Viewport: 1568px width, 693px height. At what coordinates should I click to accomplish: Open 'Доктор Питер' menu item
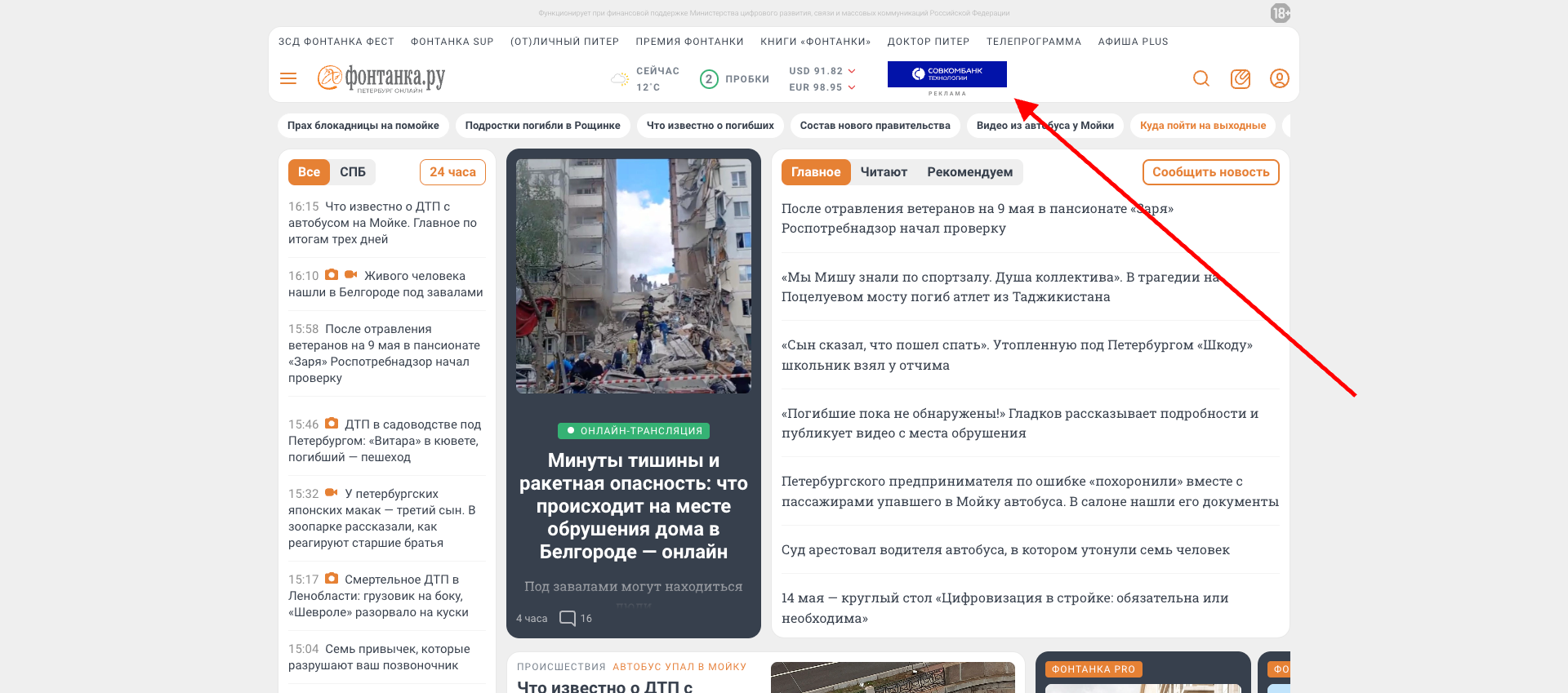[x=929, y=42]
